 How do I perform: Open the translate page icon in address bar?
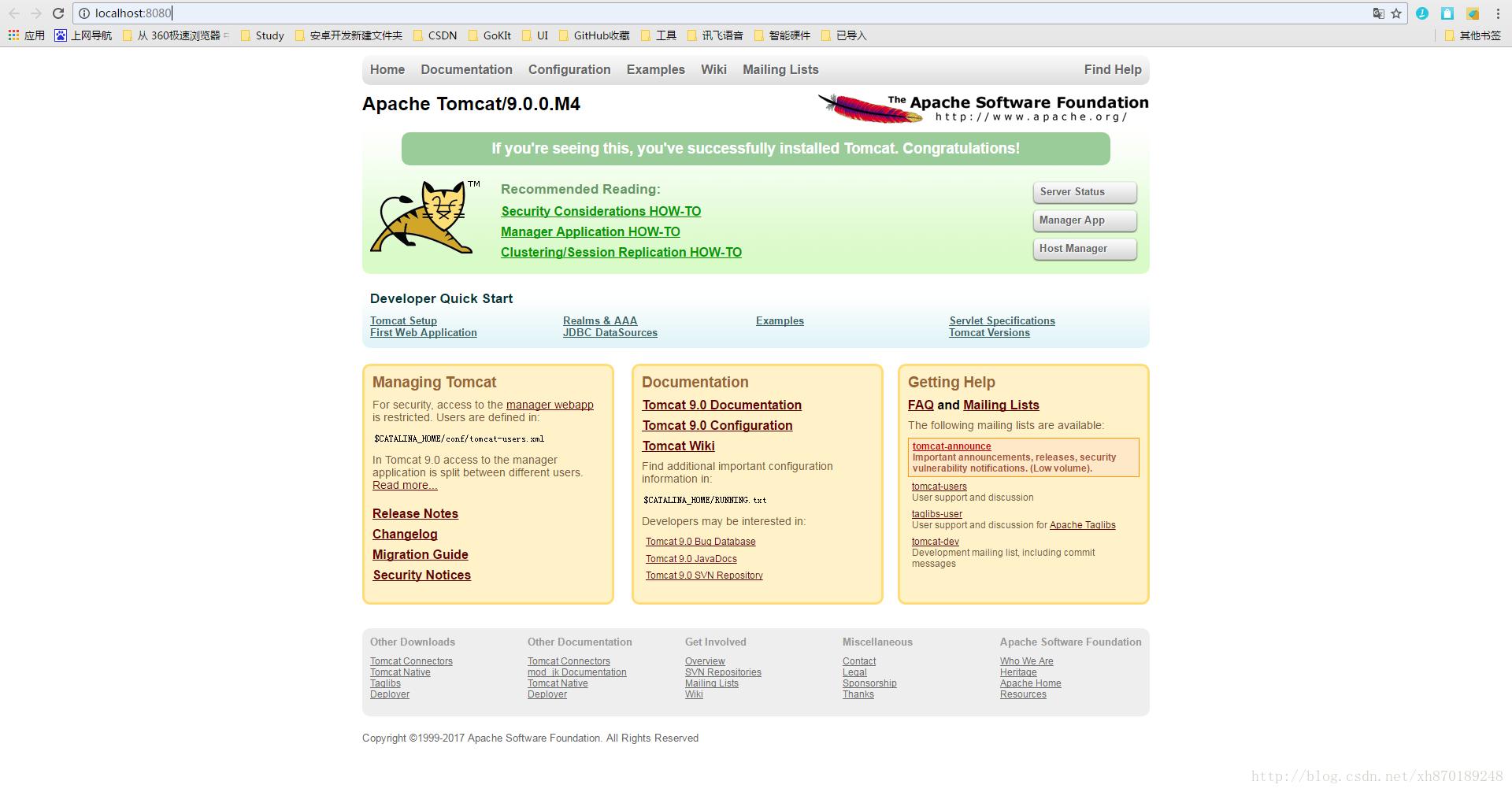click(x=1378, y=13)
